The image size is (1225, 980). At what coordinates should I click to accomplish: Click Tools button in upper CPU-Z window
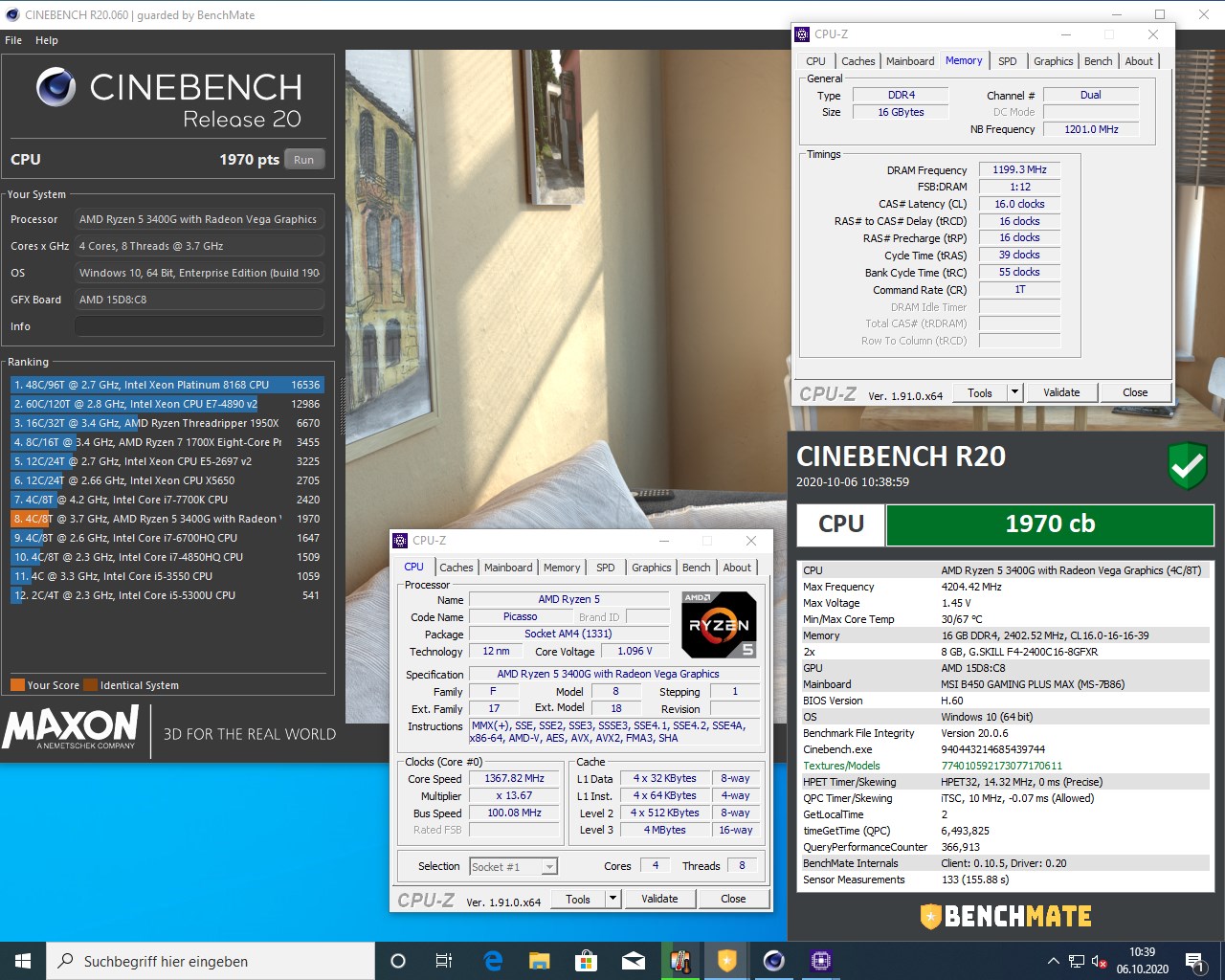[x=980, y=392]
